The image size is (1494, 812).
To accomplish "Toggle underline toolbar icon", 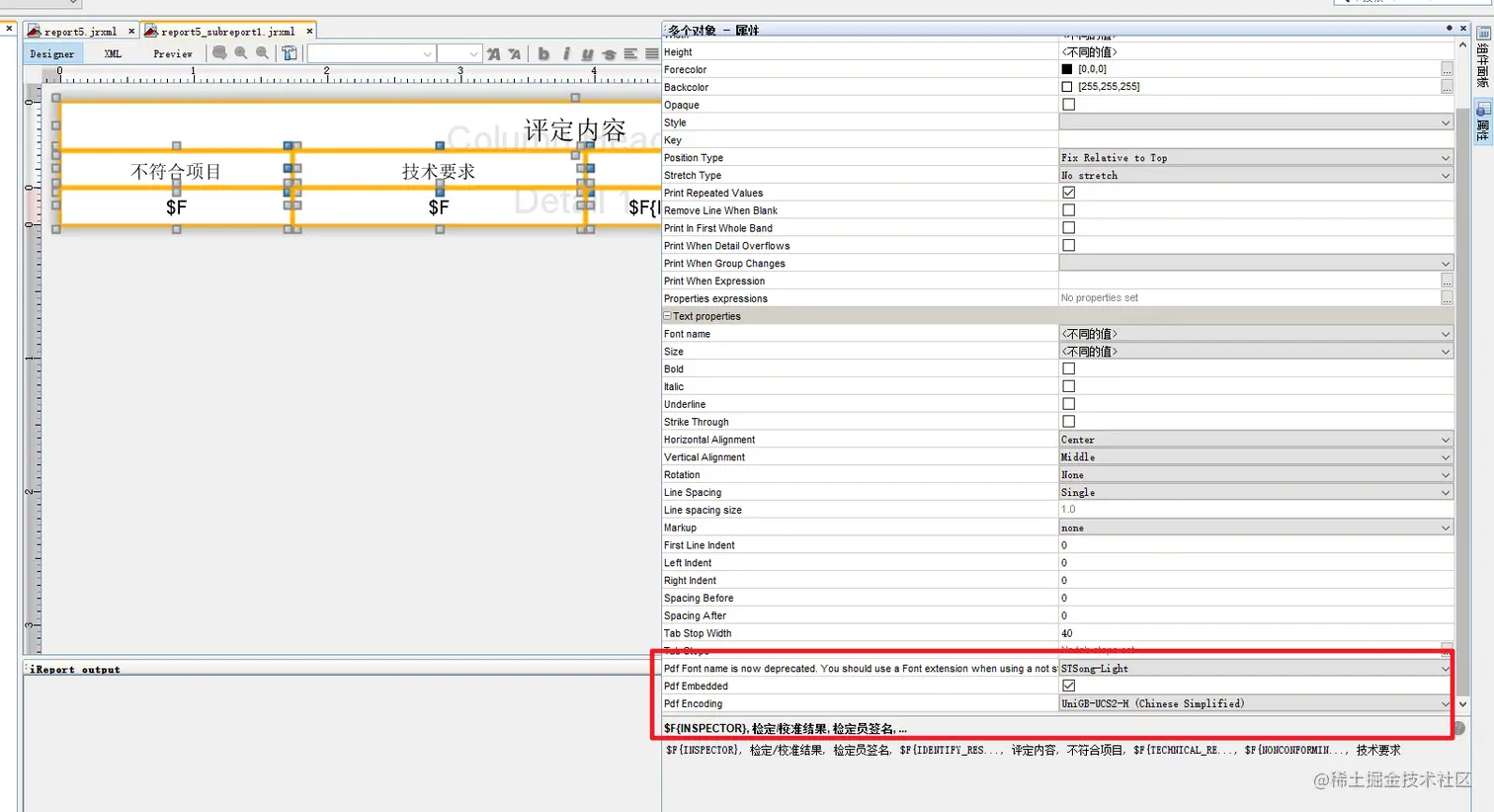I will (x=587, y=54).
